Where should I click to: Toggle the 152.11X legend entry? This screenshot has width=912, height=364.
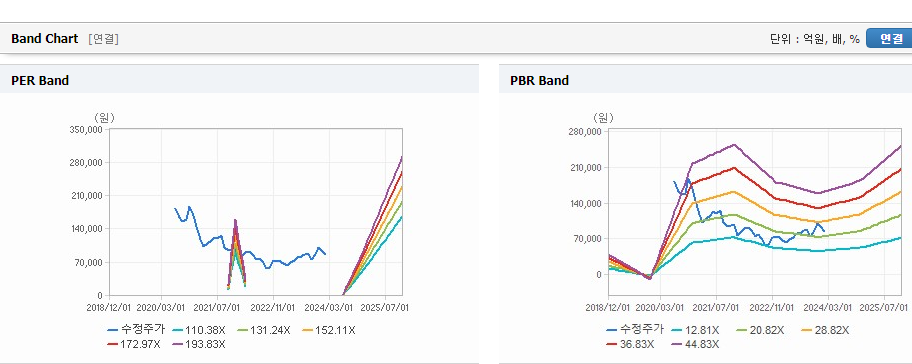(329, 330)
